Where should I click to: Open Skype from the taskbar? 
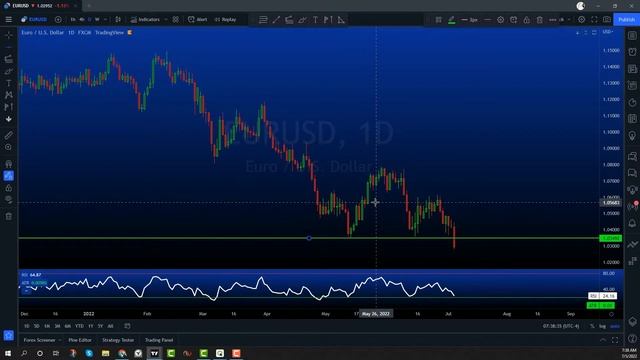click(89, 353)
